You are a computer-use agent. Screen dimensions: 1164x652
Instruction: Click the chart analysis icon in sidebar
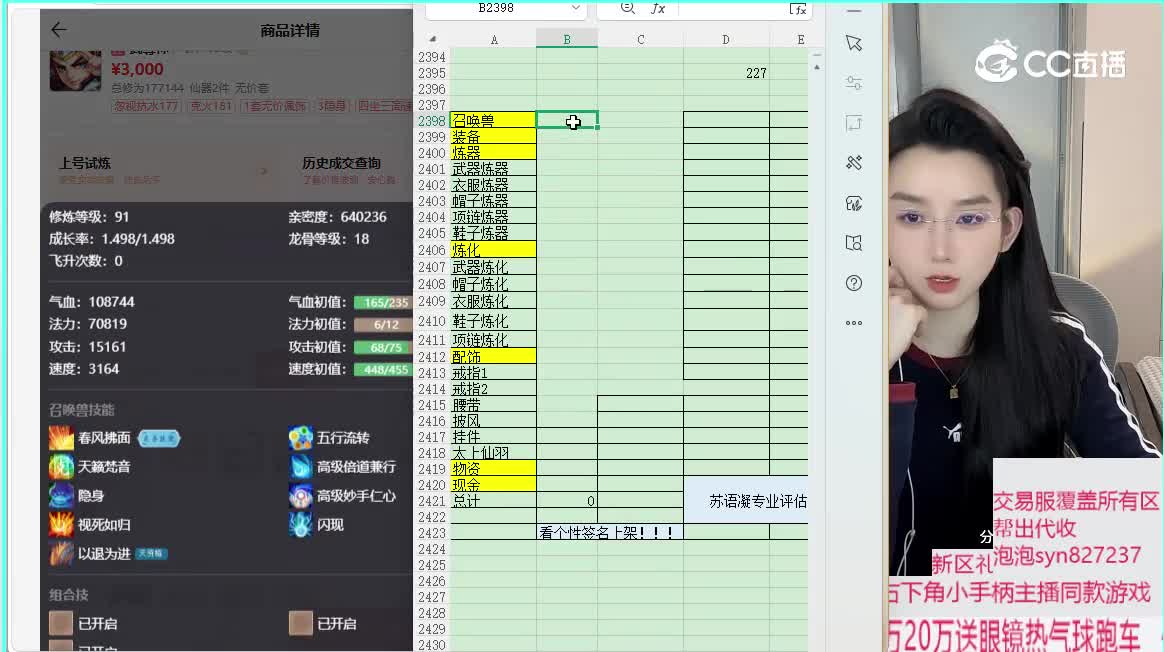854,203
